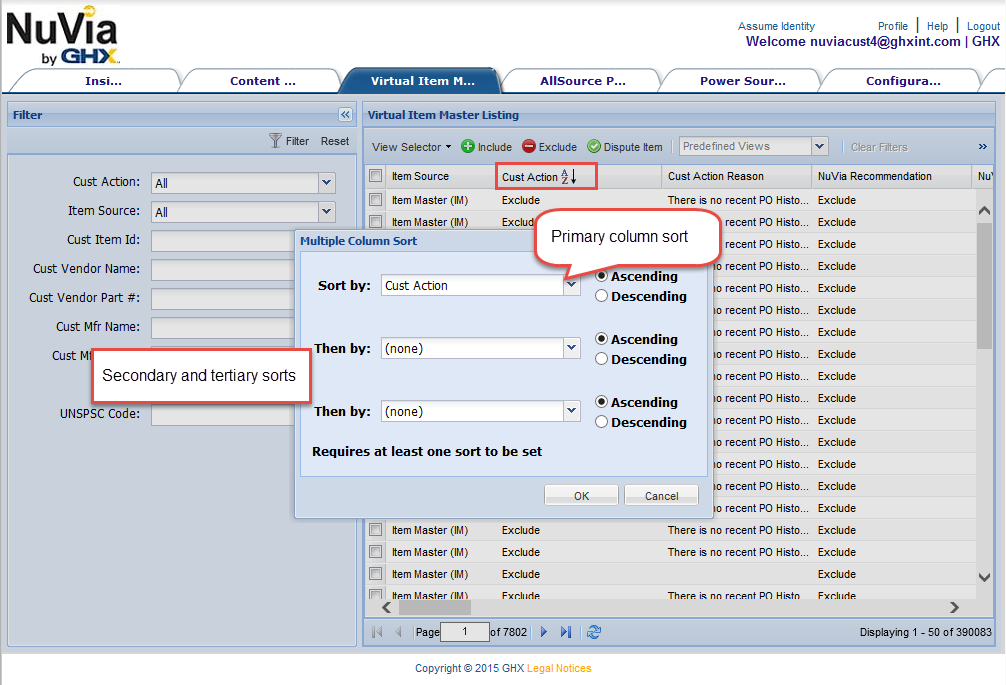Expand the Sort by column dropdown

click(x=572, y=285)
